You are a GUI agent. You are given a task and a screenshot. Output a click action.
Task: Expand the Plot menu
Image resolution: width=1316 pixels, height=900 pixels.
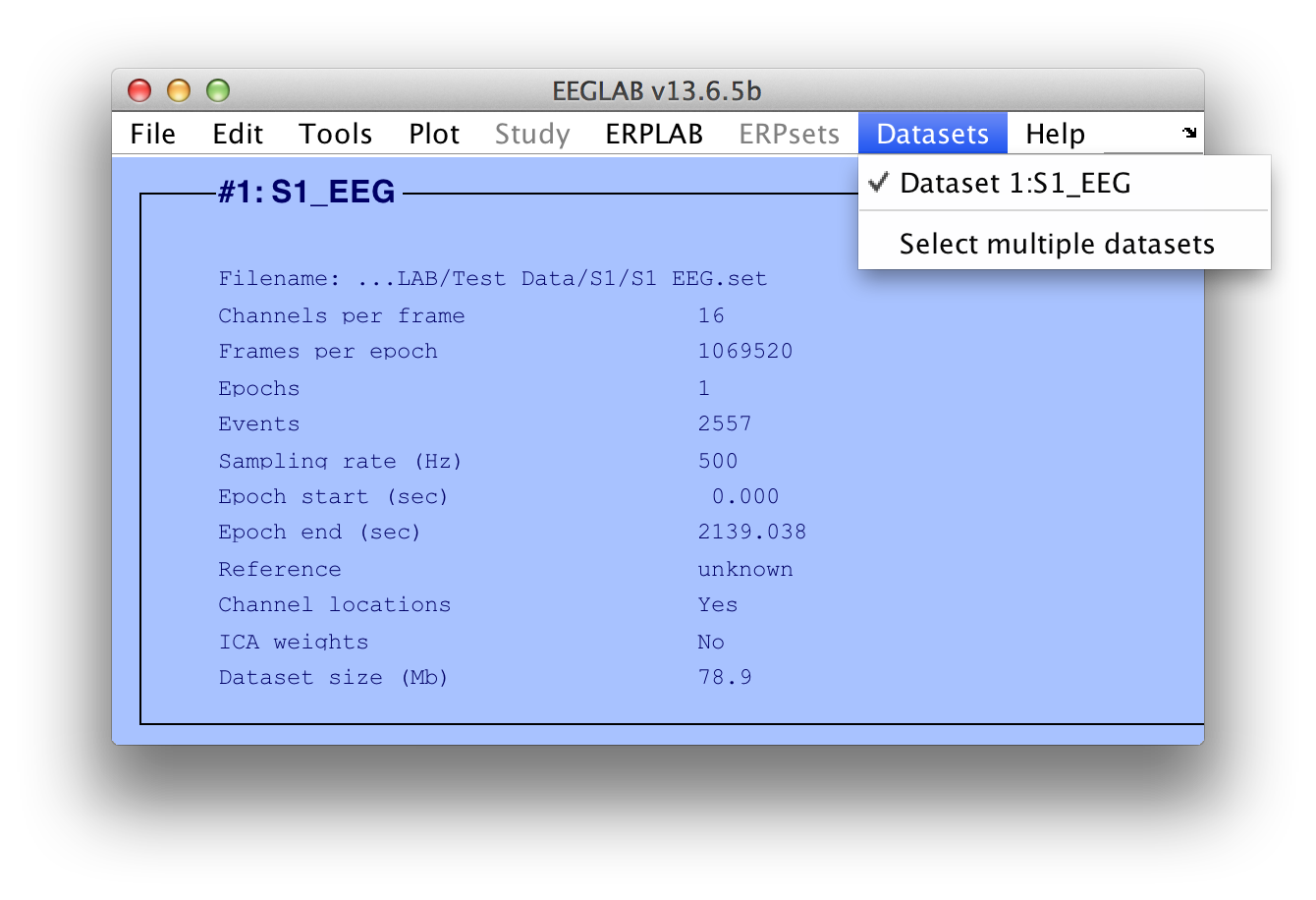(434, 134)
